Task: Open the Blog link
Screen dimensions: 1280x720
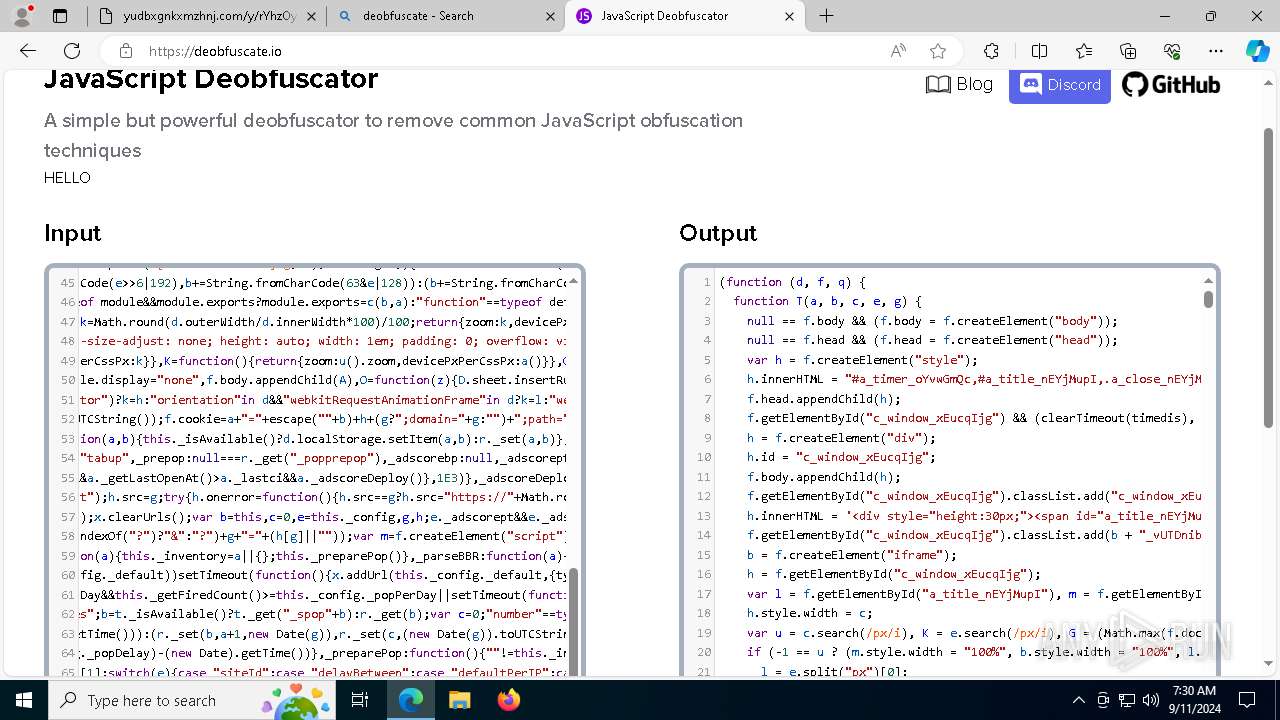Action: coord(959,85)
